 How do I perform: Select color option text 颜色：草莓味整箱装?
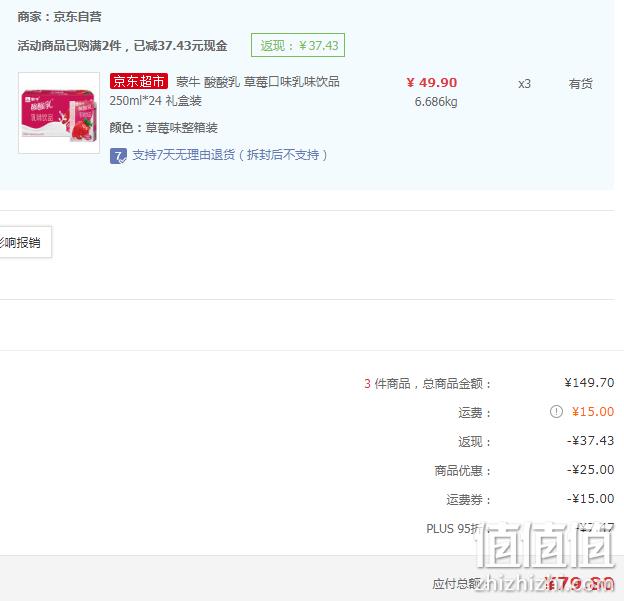pyautogui.click(x=164, y=128)
